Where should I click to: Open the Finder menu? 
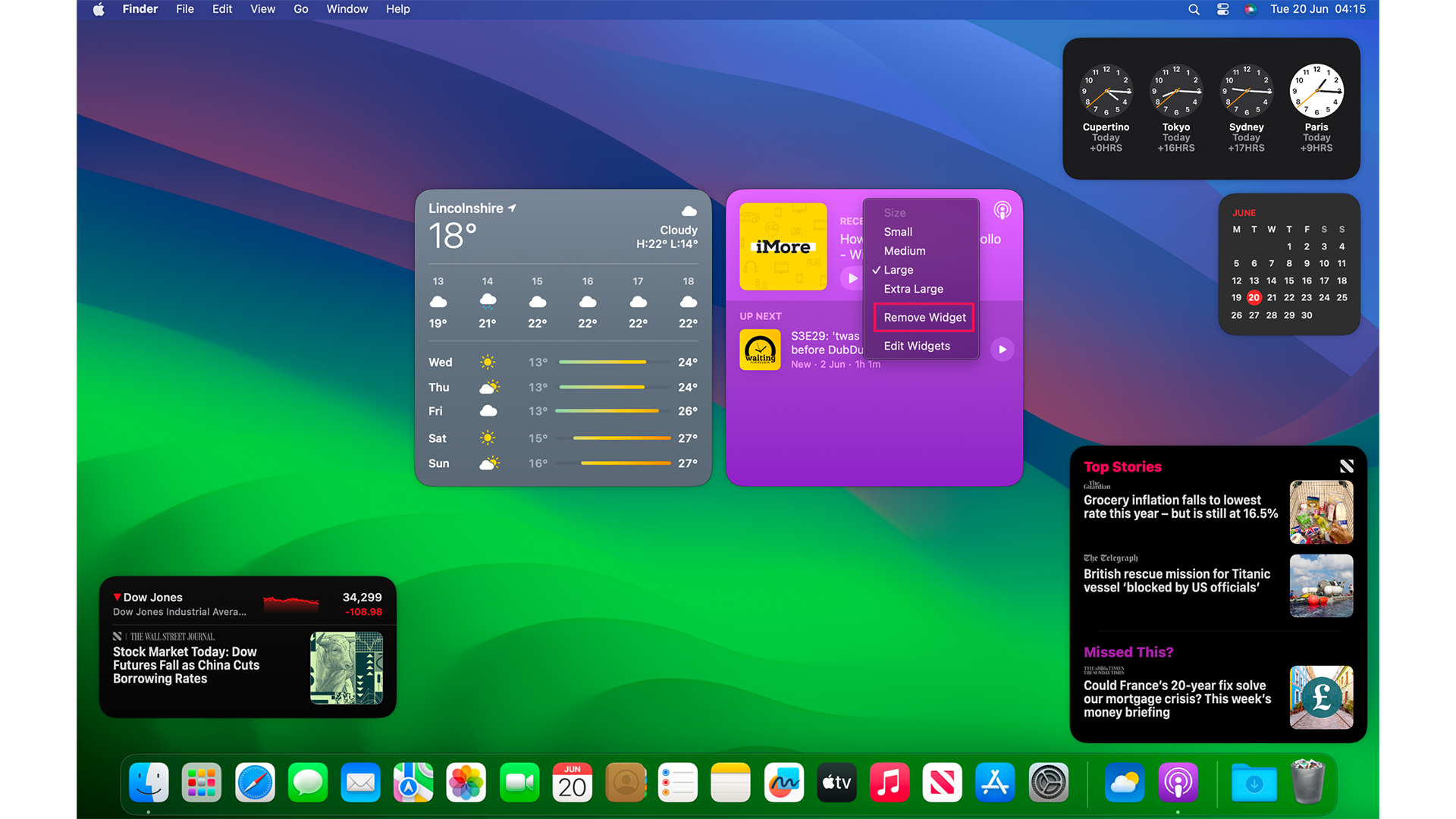coord(140,9)
